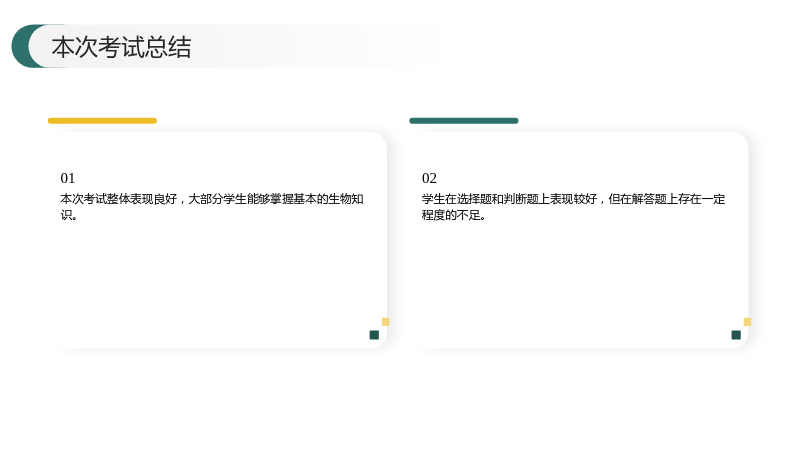This screenshot has height=450, width=800.
Task: Click the character 结 in the title
Action: pos(180,47)
